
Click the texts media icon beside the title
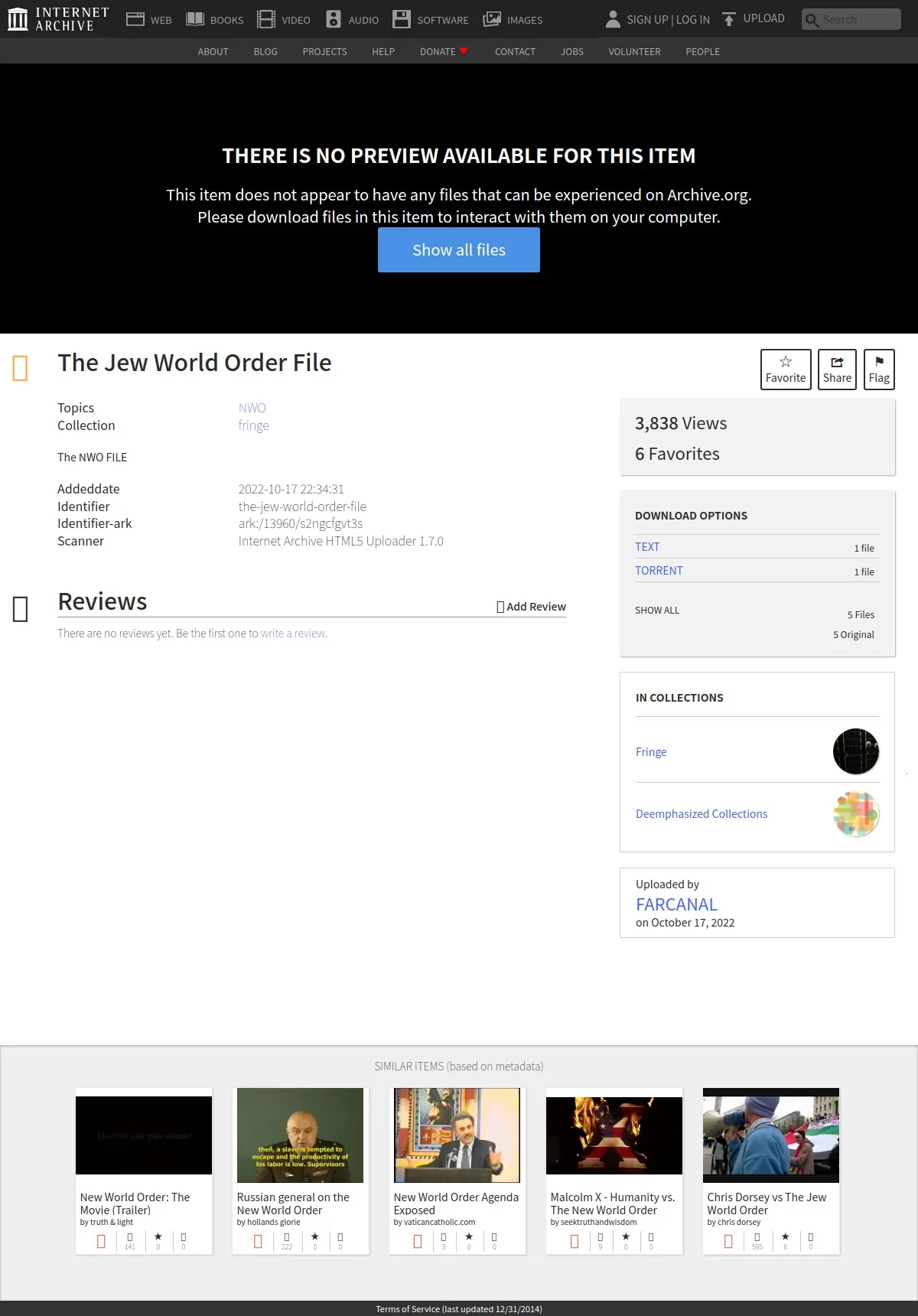point(21,368)
